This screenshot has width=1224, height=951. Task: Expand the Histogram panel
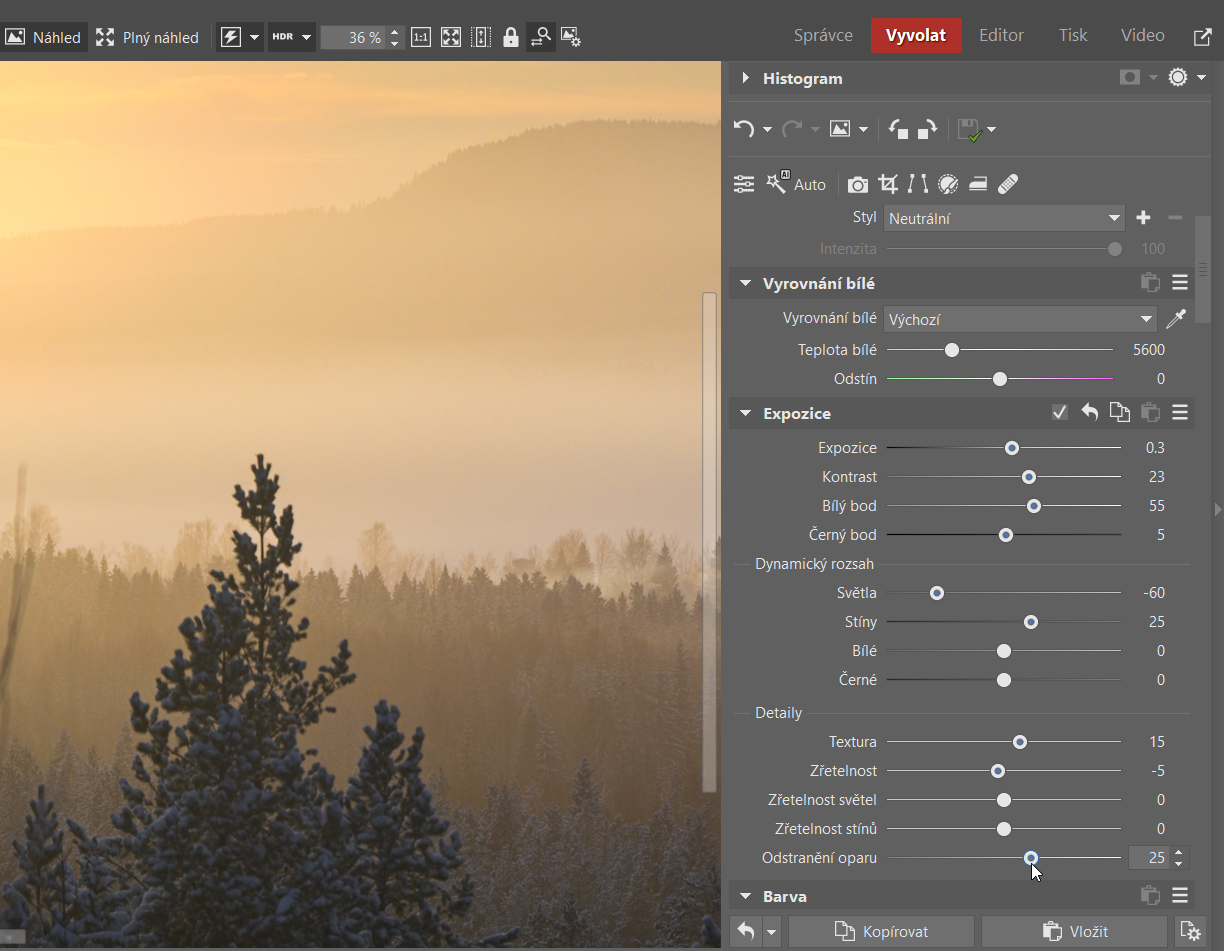click(746, 78)
